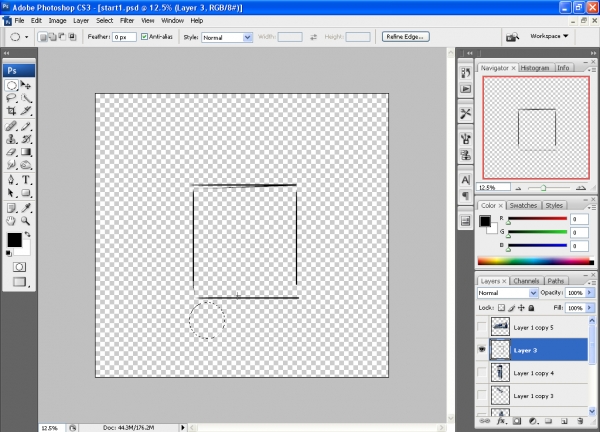The height and width of the screenshot is (432, 600).
Task: Select the Path Selection tool
Action: point(11,193)
